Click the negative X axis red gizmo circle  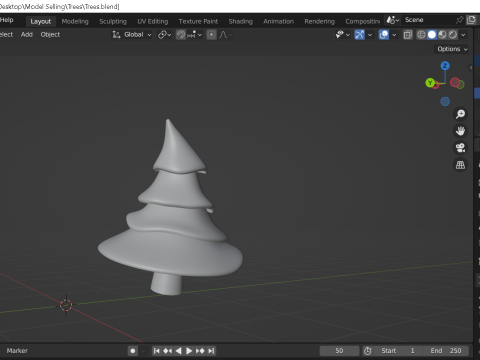pyautogui.click(x=455, y=82)
